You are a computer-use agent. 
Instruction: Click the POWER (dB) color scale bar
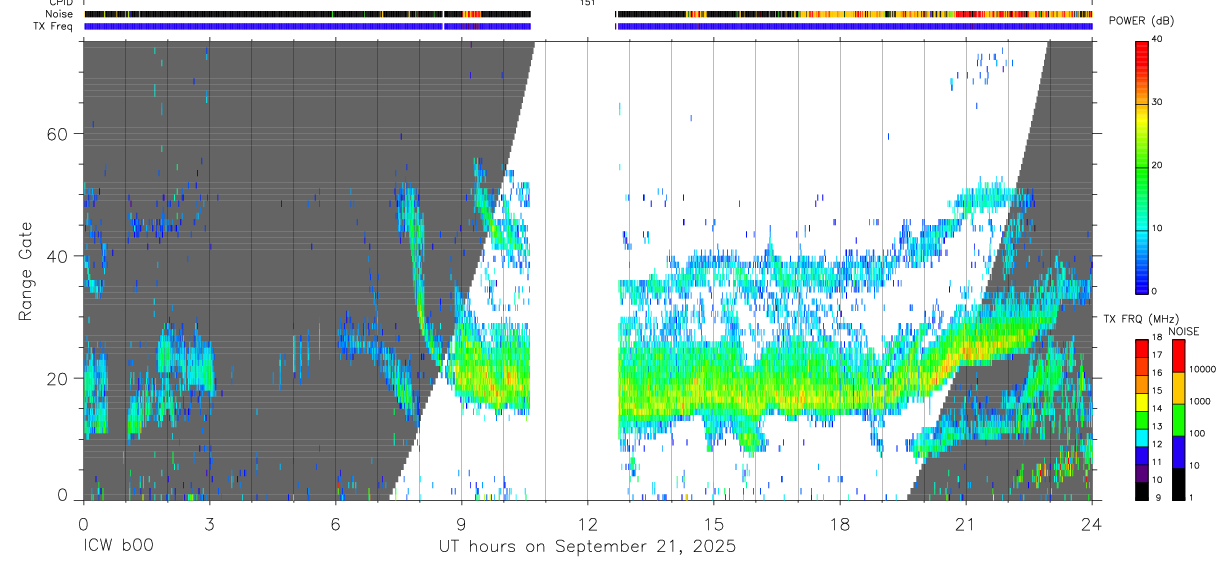coord(1141,166)
